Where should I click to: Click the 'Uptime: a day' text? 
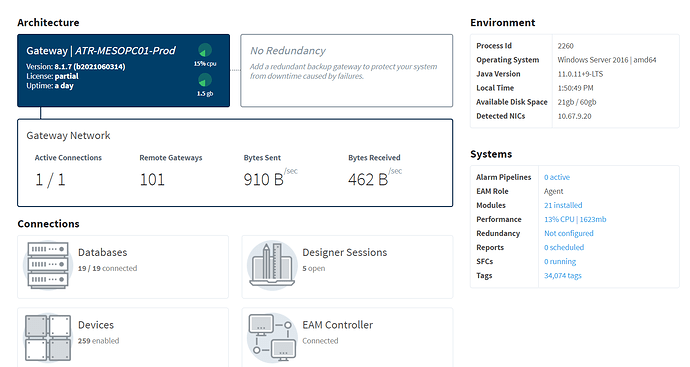(50, 86)
